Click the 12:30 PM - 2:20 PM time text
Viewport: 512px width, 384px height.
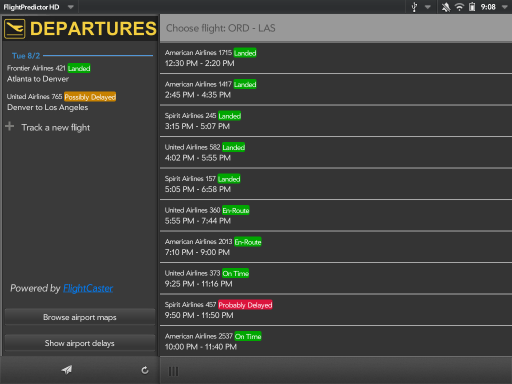point(199,63)
